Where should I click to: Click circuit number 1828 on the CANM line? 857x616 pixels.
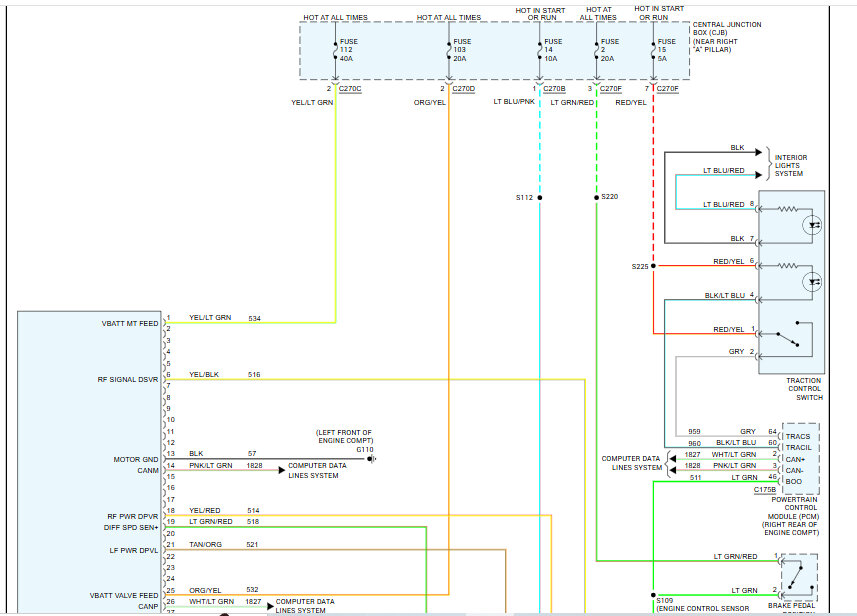254,465
